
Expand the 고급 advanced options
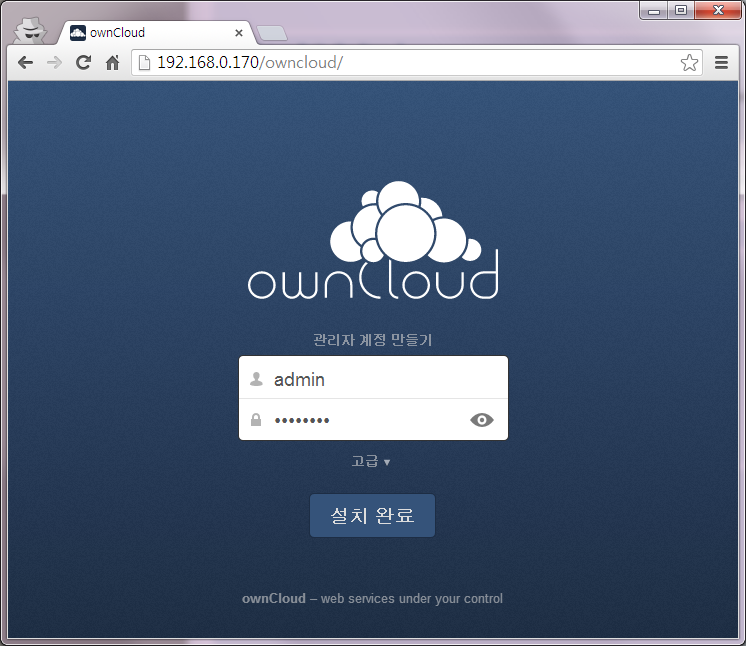[x=371, y=462]
